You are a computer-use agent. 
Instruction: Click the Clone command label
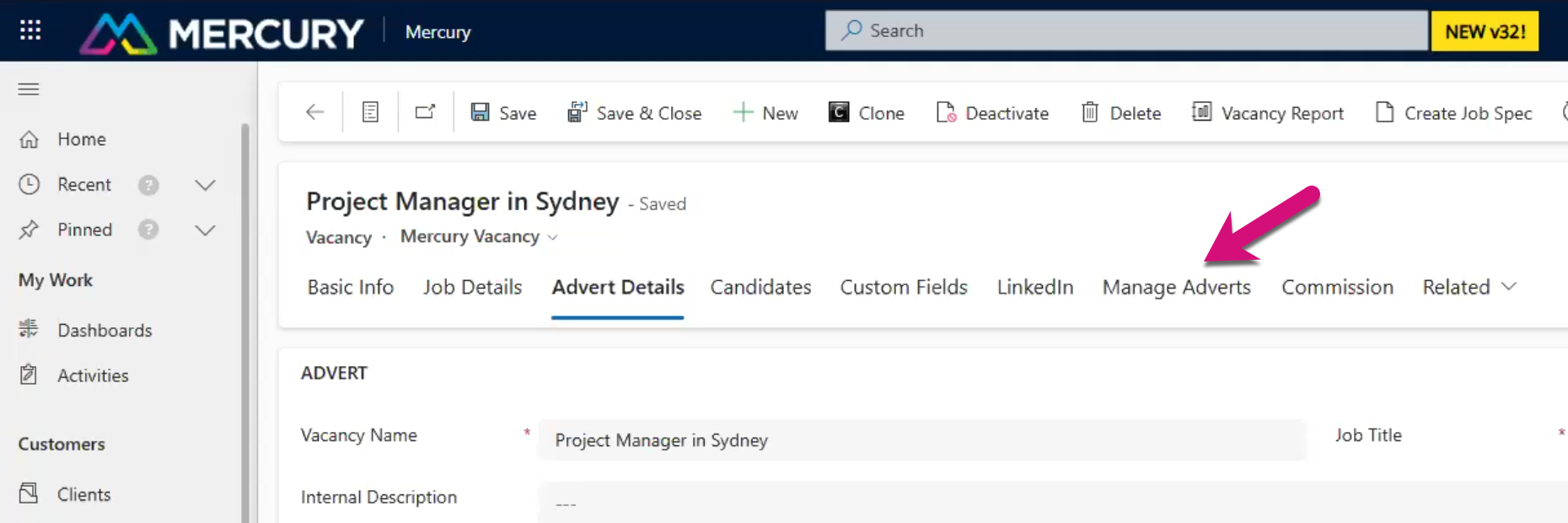882,113
